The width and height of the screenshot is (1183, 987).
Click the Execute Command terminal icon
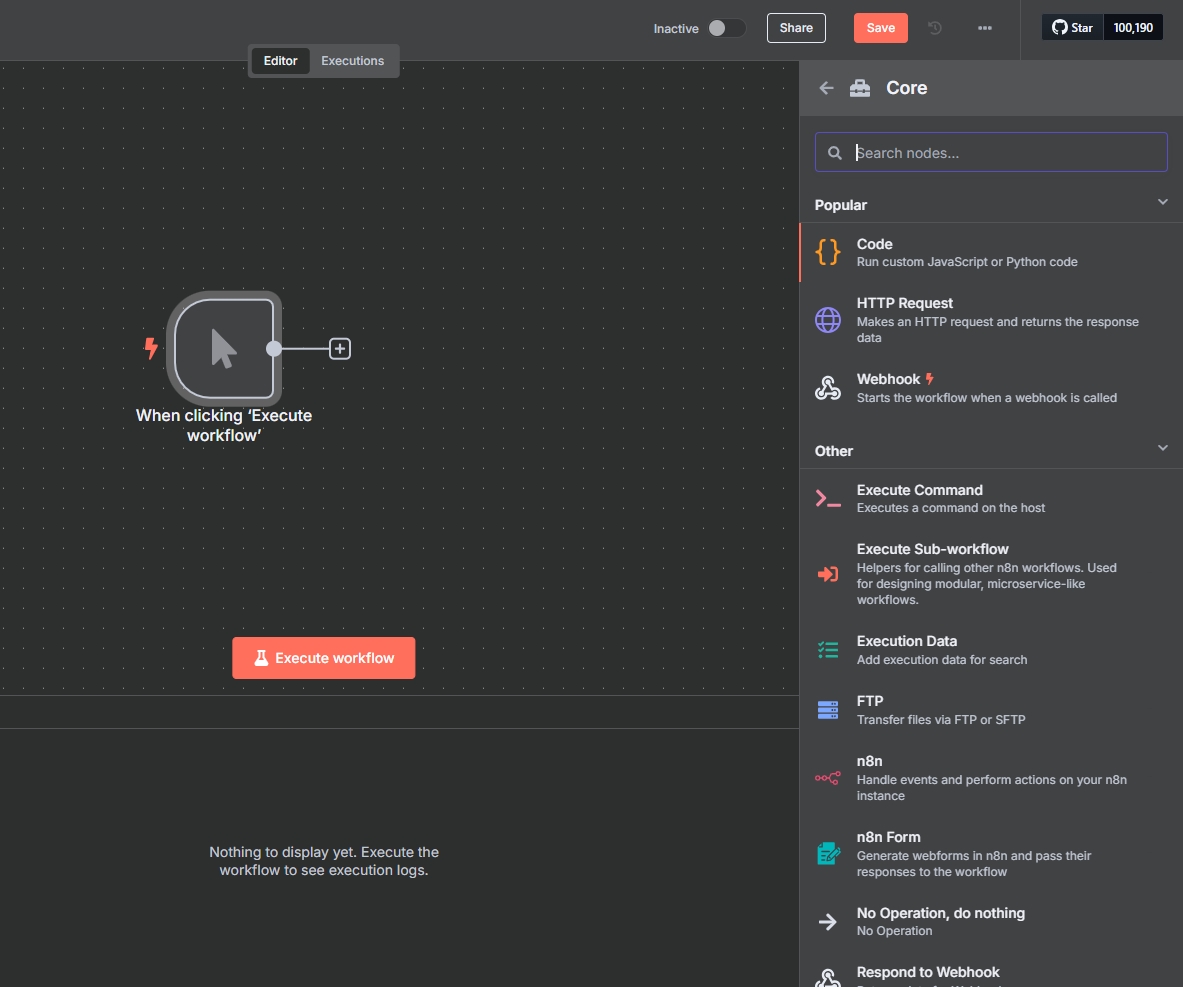coord(828,498)
